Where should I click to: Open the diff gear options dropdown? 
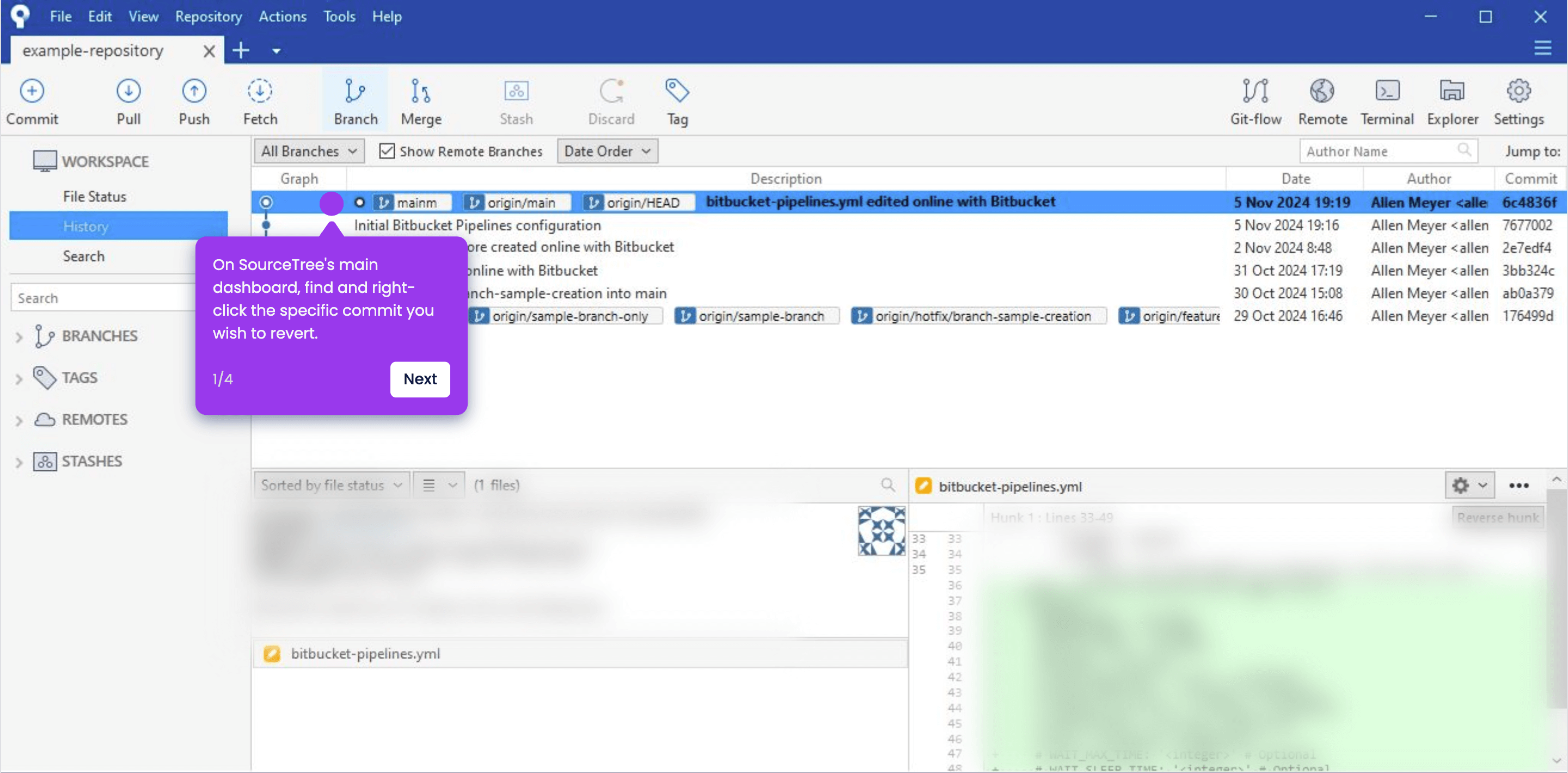(1469, 485)
